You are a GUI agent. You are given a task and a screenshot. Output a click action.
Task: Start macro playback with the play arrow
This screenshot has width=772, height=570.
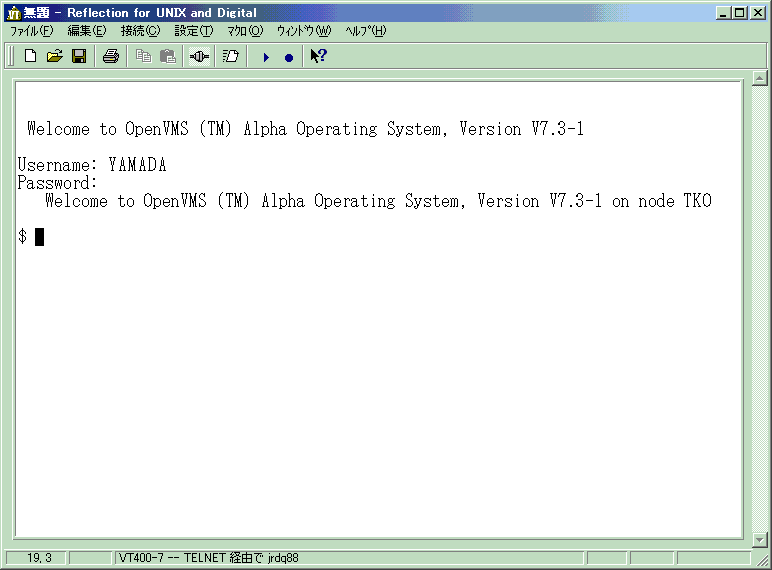pyautogui.click(x=266, y=58)
